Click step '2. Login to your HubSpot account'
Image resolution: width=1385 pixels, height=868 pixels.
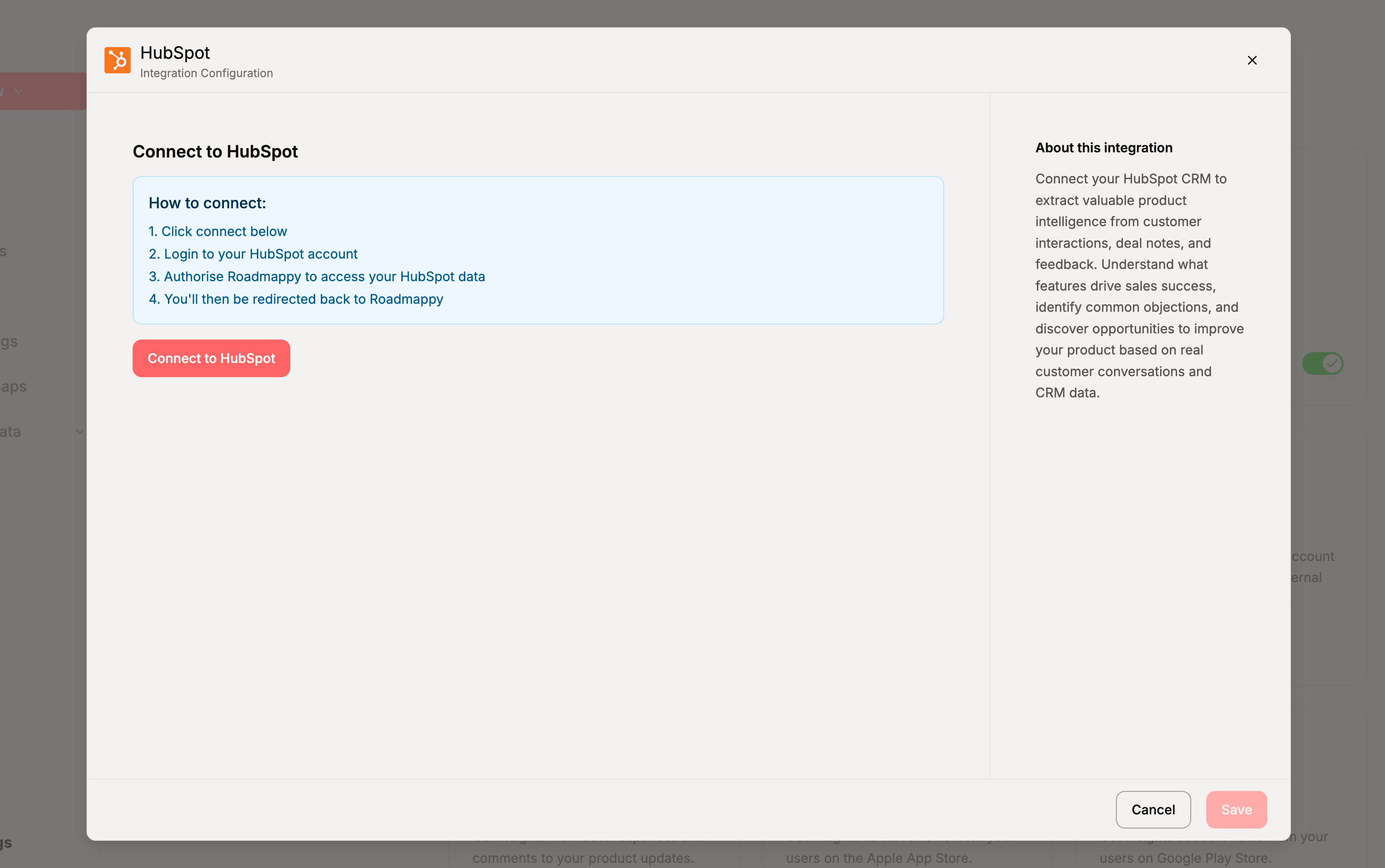(x=253, y=254)
